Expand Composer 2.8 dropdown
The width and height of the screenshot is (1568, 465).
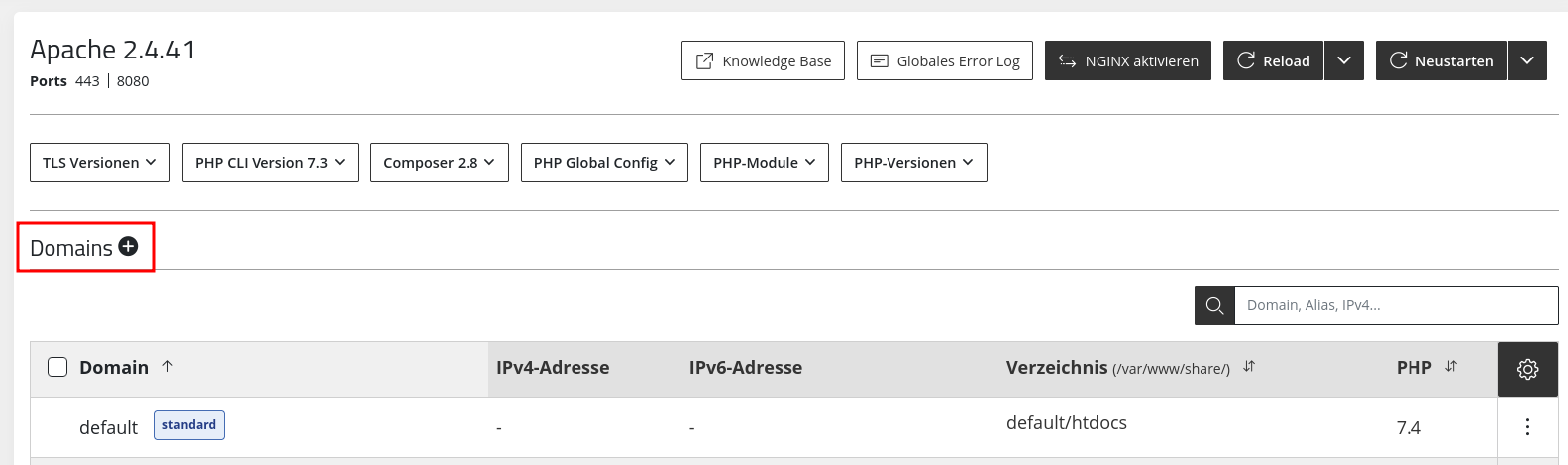440,163
